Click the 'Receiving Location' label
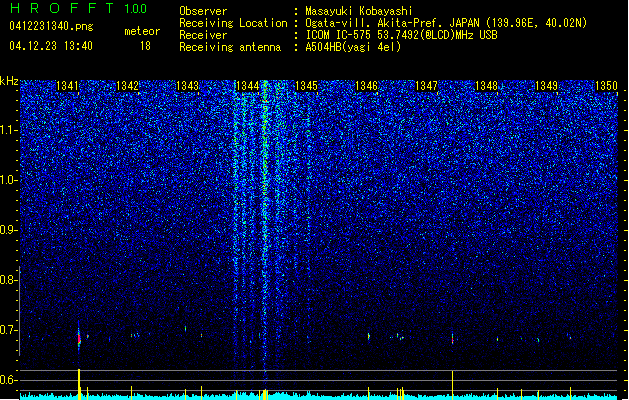 coord(233,23)
